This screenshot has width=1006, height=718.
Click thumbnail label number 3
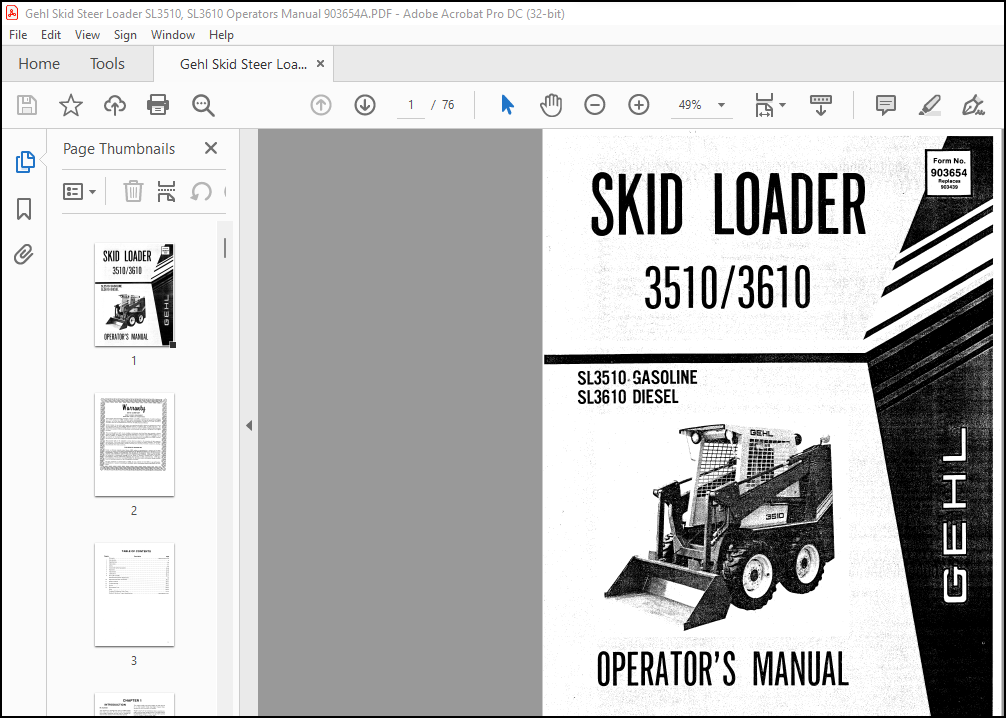tap(133, 660)
